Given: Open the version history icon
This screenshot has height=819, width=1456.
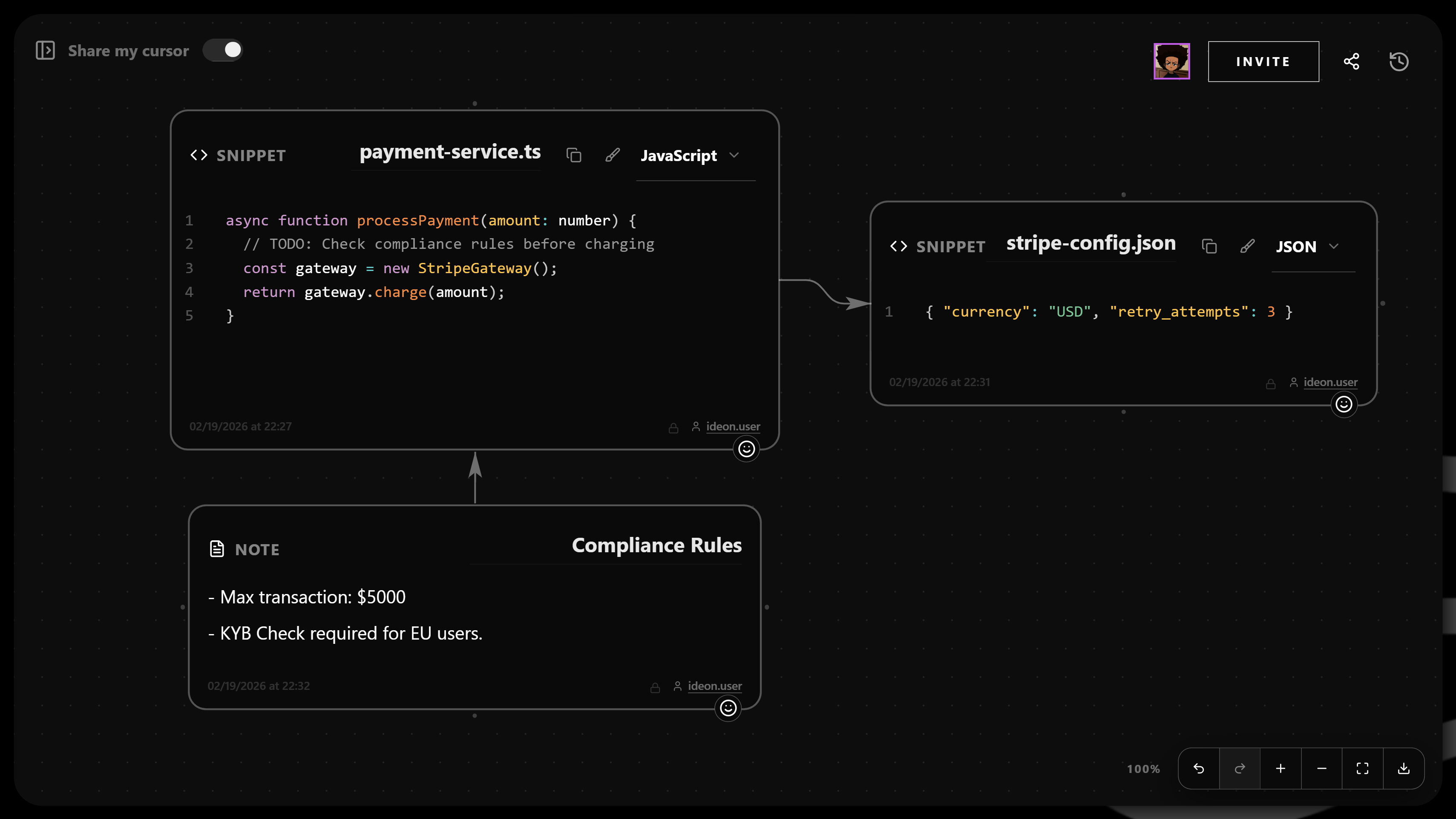Looking at the screenshot, I should coord(1398,61).
